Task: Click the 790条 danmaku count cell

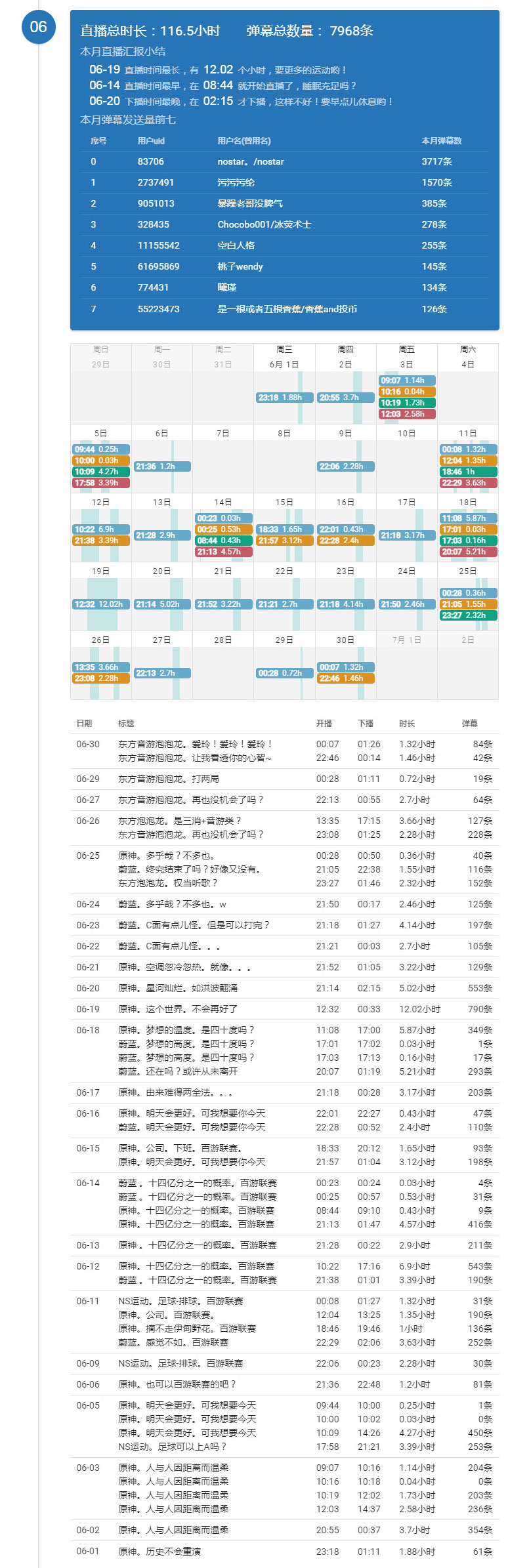Action: [480, 1009]
